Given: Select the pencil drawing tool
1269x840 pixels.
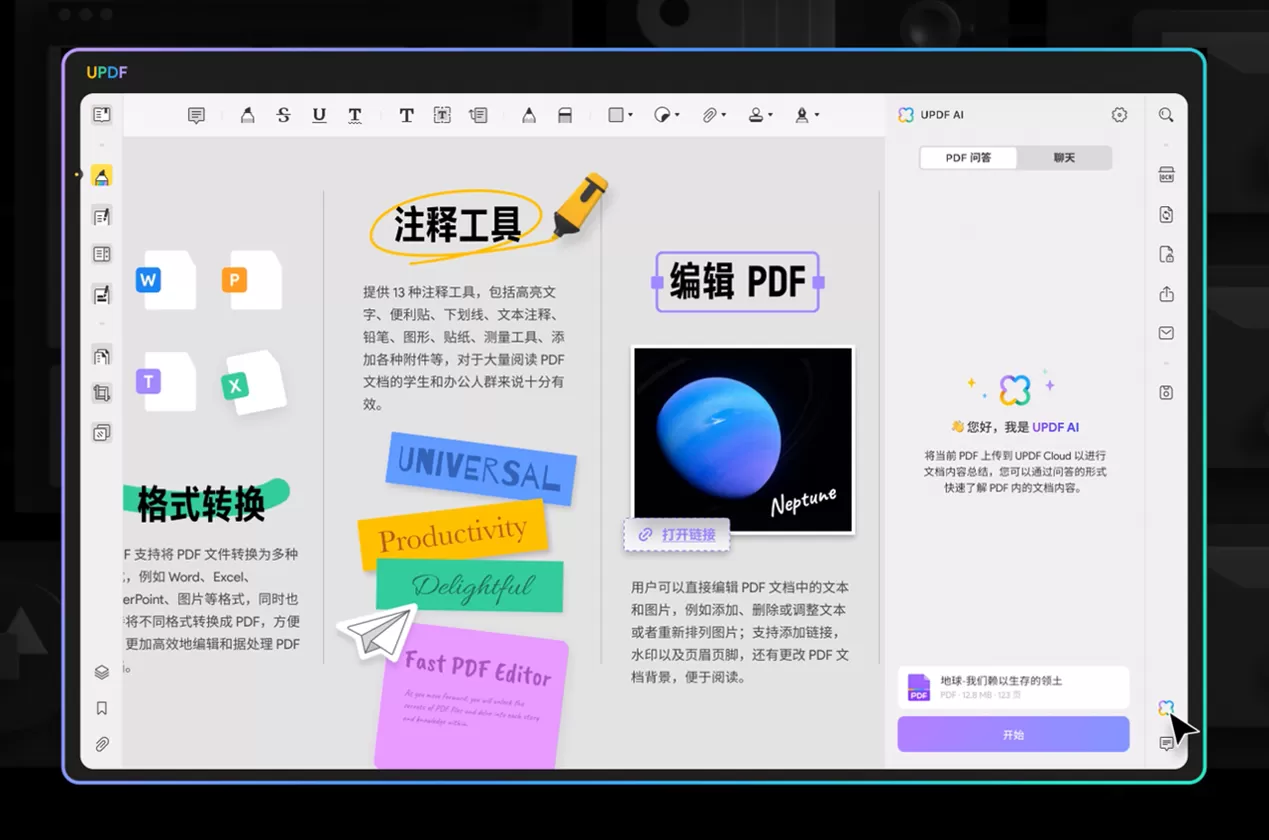Looking at the screenshot, I should [x=528, y=115].
